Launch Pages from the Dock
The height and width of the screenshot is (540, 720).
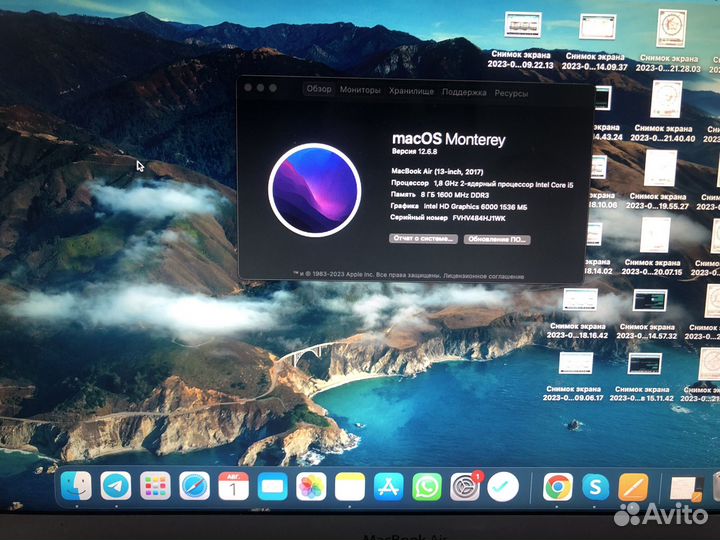point(633,488)
